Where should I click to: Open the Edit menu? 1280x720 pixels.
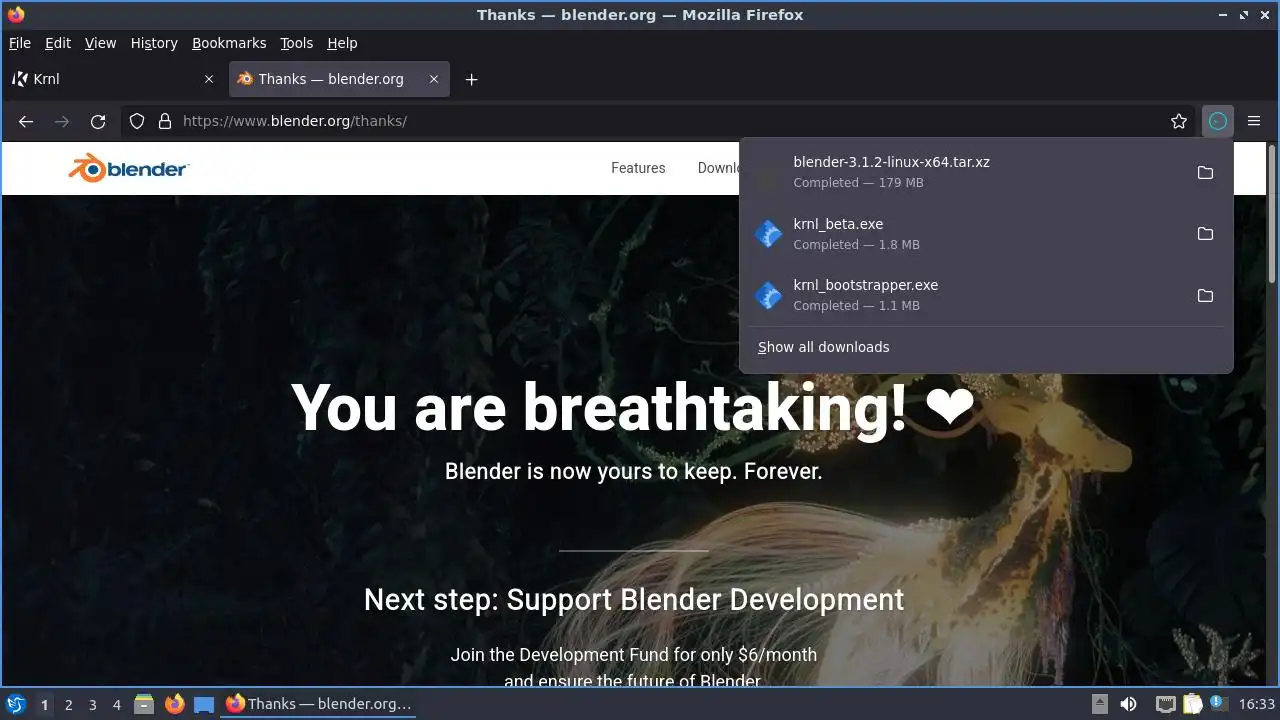58,43
